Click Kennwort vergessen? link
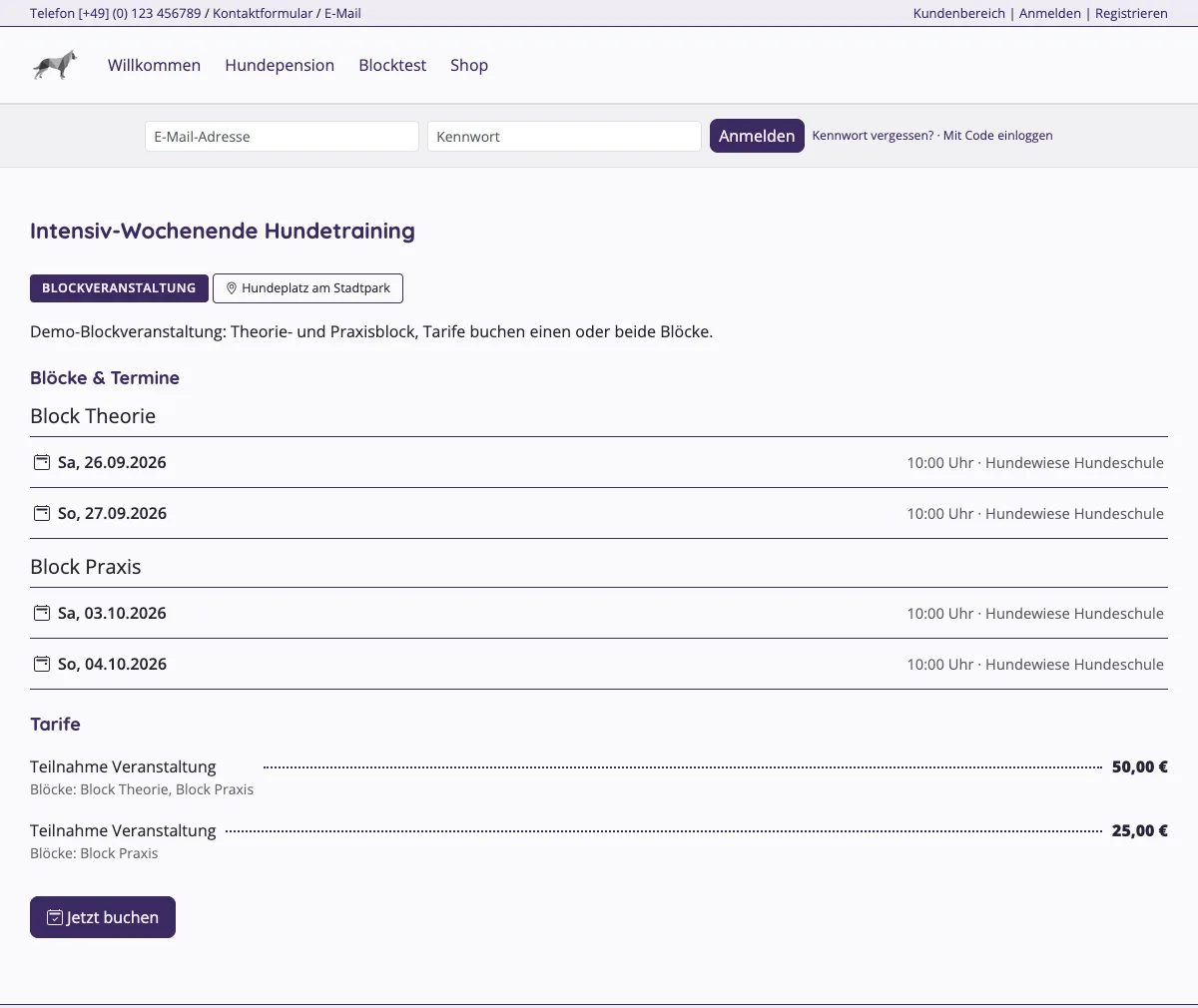 (x=873, y=136)
